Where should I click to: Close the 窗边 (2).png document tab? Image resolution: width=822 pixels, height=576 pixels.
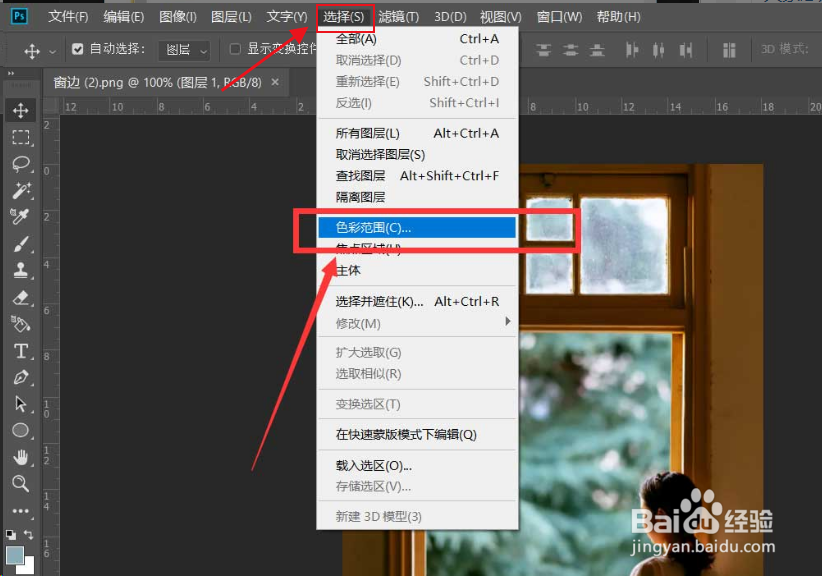pyautogui.click(x=275, y=82)
